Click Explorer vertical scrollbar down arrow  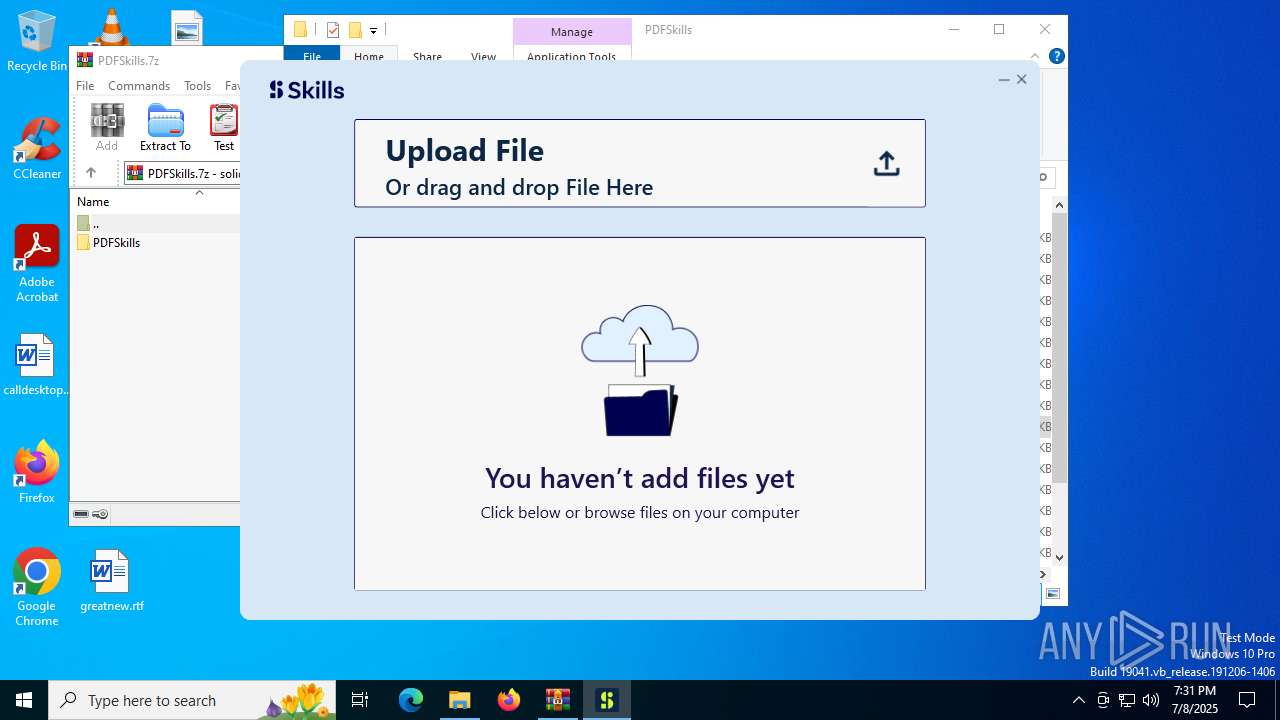tap(1059, 558)
